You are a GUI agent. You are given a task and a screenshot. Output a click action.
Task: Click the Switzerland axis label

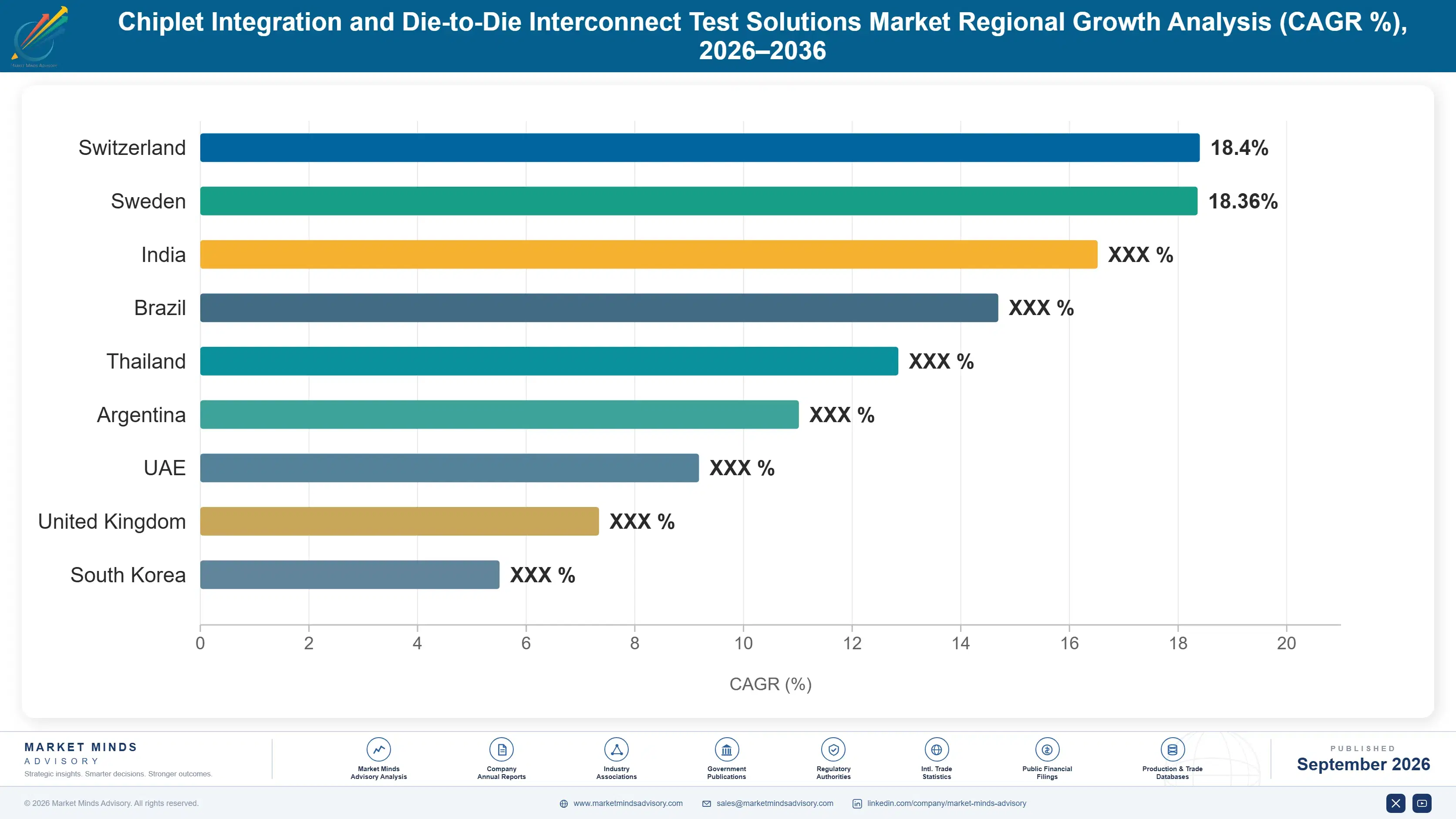coord(131,148)
